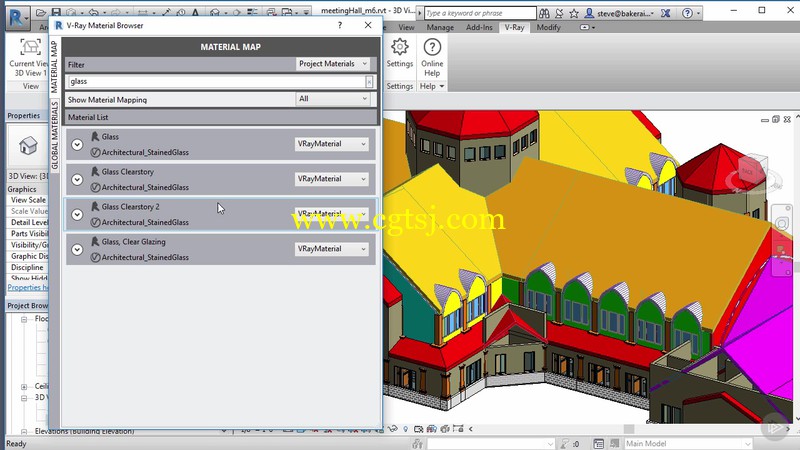Click the Switch Windows icon in Quick Access toolbar
This screenshot has height=450, width=800.
287,12
